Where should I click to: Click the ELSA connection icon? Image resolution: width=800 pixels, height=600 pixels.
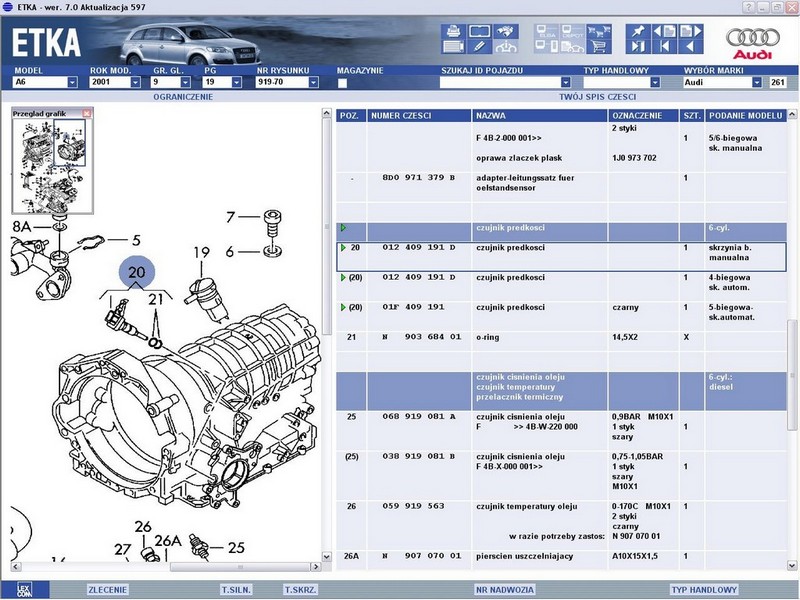(547, 32)
